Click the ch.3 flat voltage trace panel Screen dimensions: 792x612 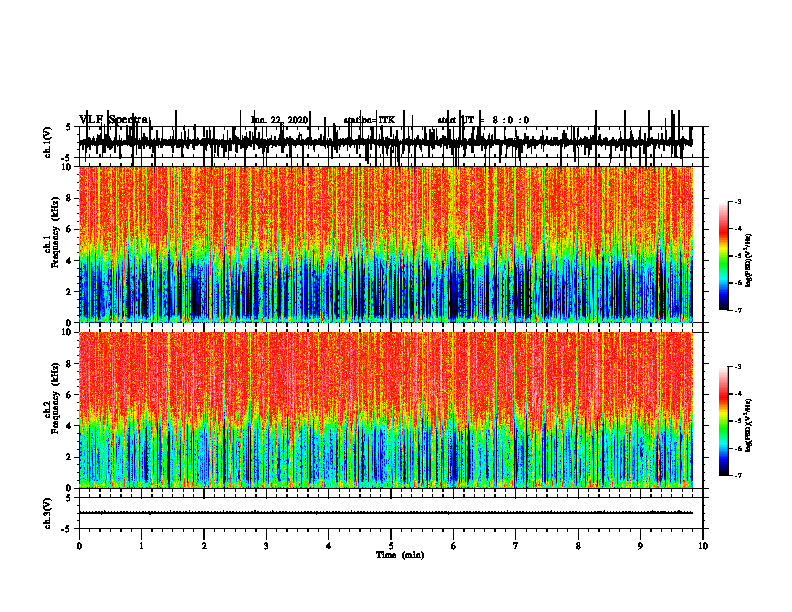pos(391,513)
